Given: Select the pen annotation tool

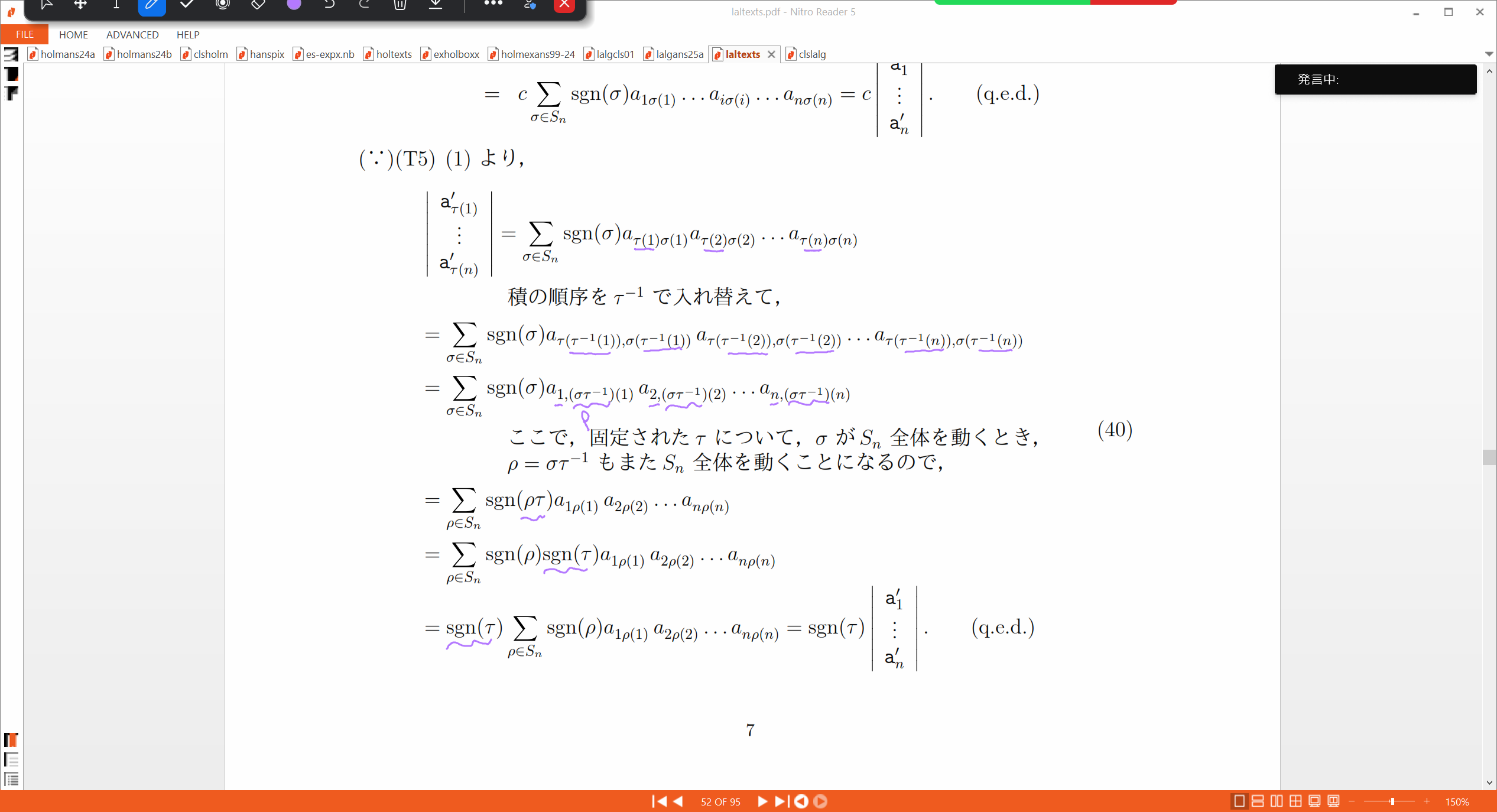Looking at the screenshot, I should pyautogui.click(x=151, y=5).
